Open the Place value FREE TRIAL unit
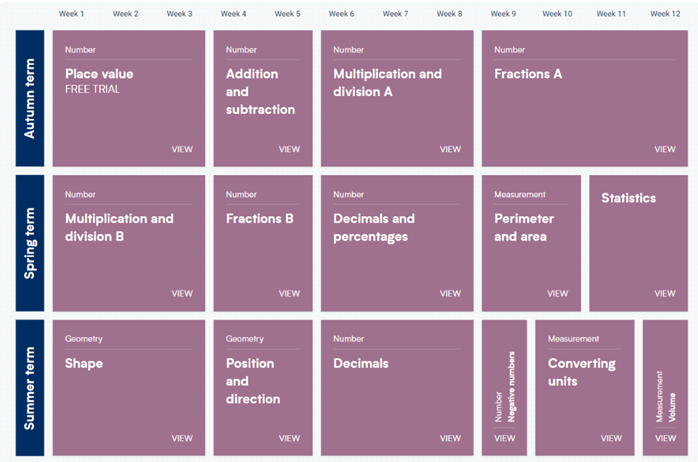698x462 pixels. 128,98
